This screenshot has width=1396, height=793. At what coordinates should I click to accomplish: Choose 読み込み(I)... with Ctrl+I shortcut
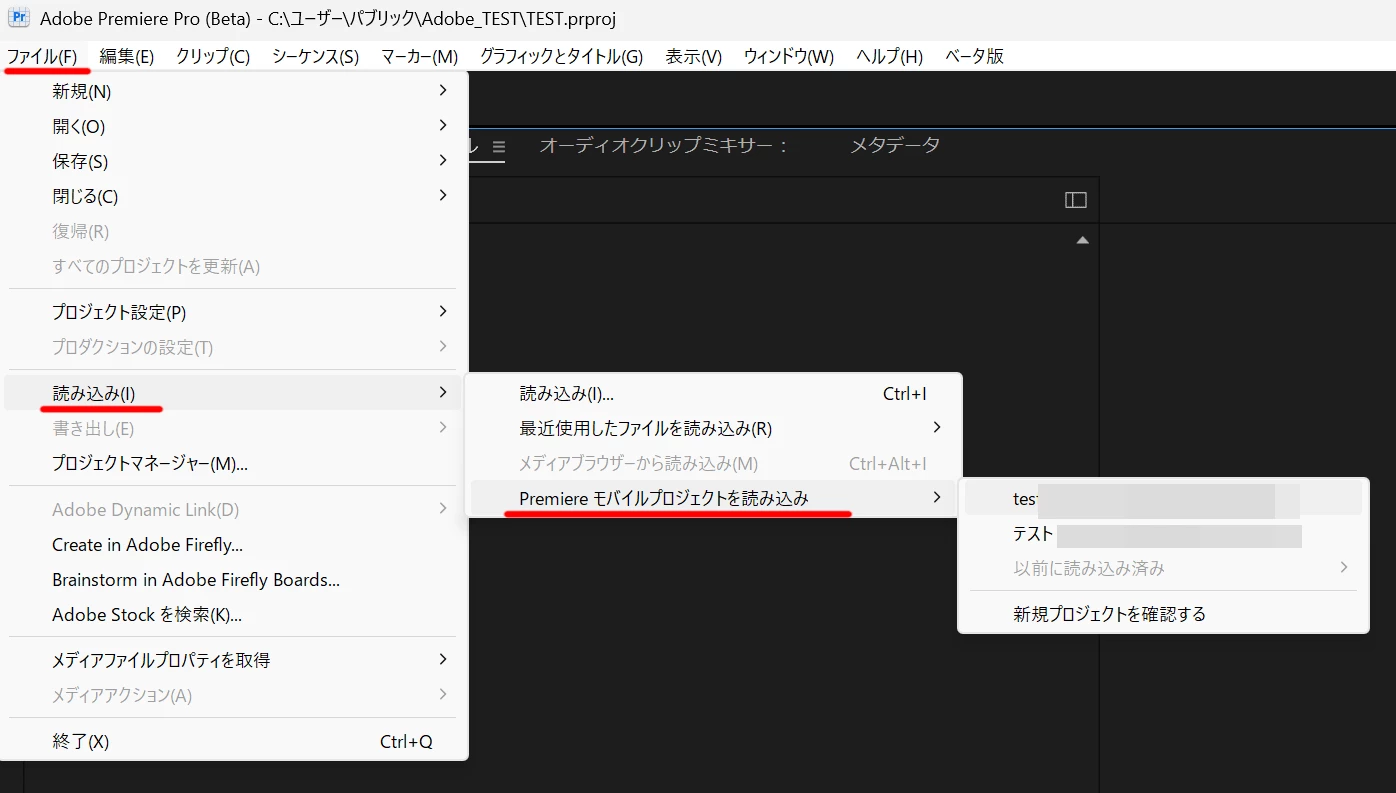pyautogui.click(x=714, y=394)
